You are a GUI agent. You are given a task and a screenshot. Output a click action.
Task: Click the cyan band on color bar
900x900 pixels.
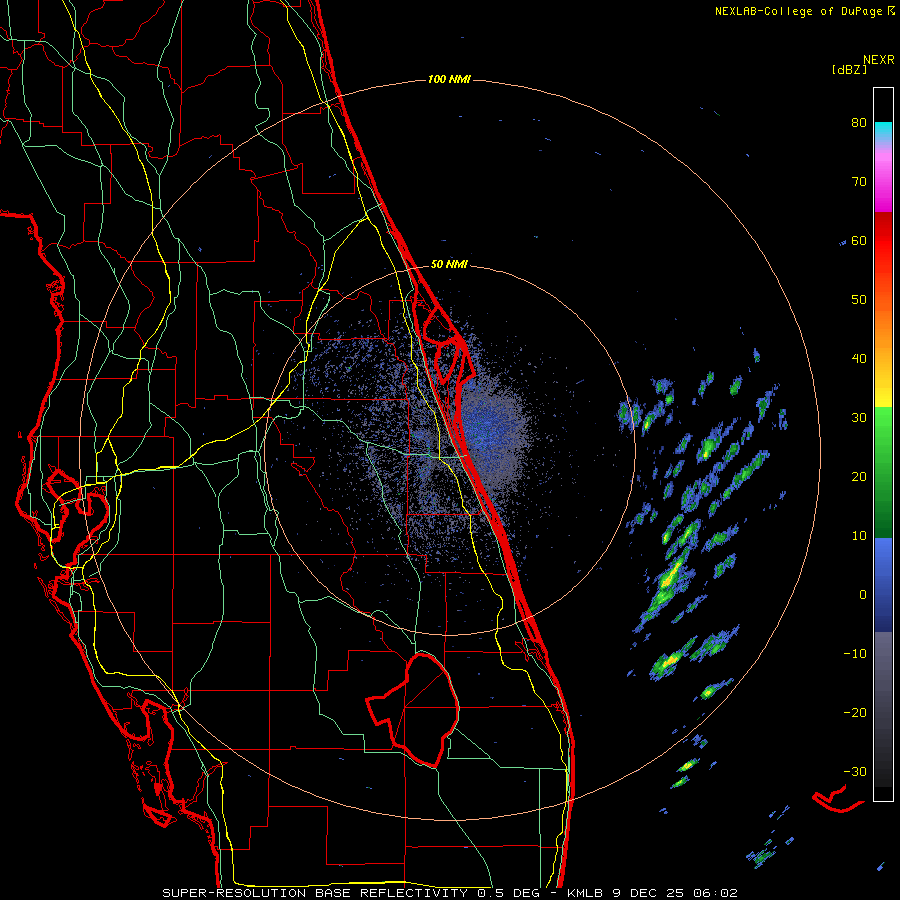[883, 132]
